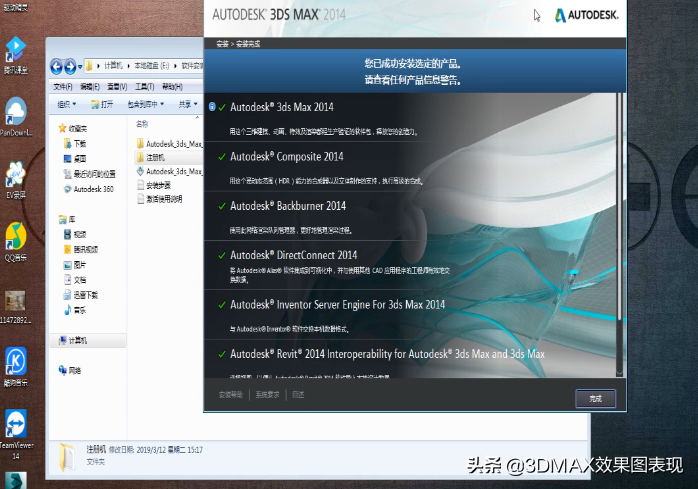Click the installer product list scrollbar

(619, 207)
